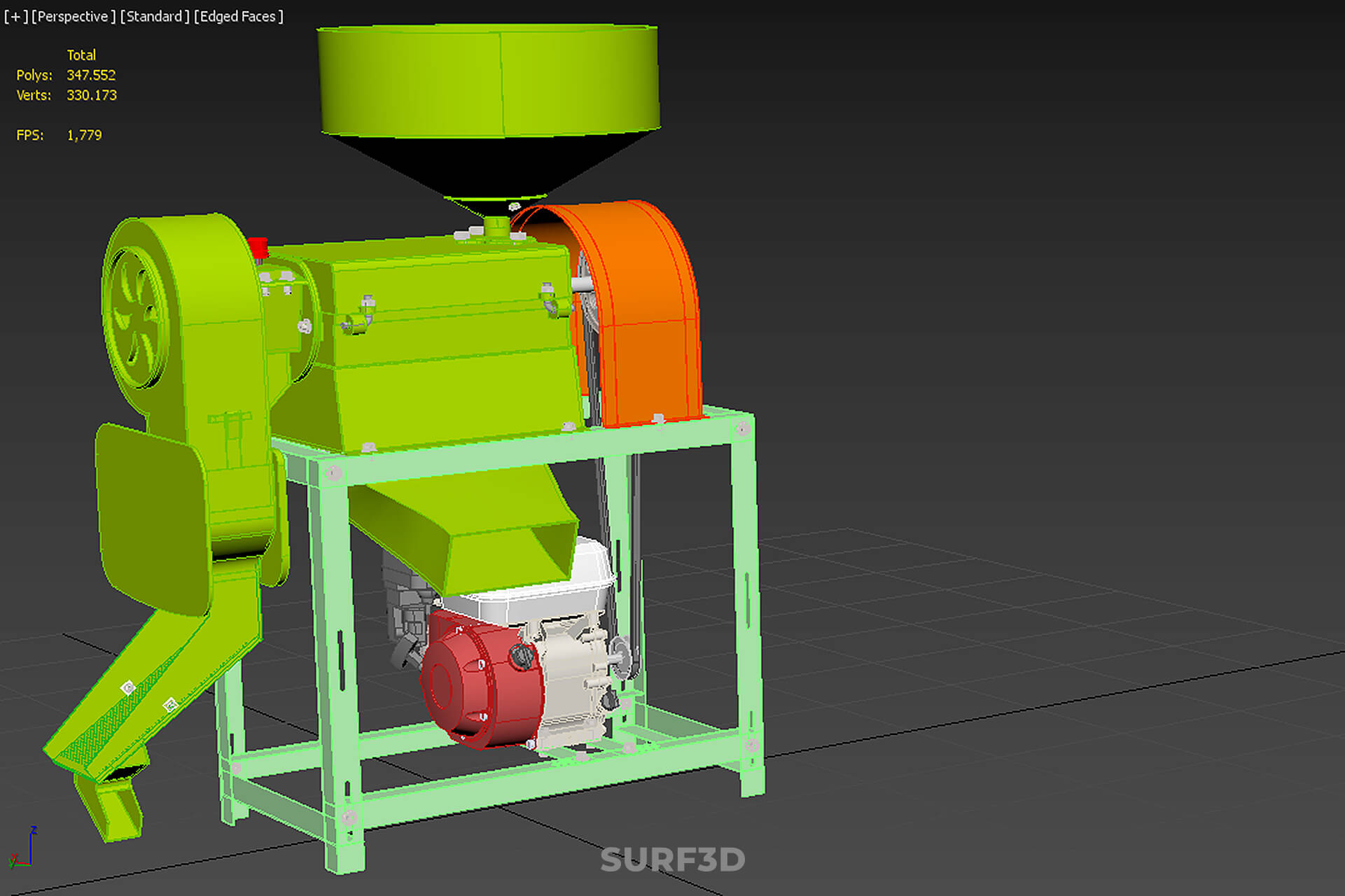
Task: Open the [+] viewport general menu
Action: (x=15, y=16)
